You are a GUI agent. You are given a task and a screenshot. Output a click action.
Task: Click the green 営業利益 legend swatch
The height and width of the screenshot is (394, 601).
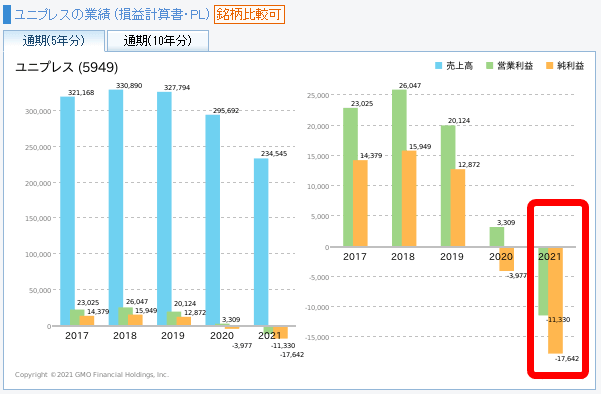(490, 66)
